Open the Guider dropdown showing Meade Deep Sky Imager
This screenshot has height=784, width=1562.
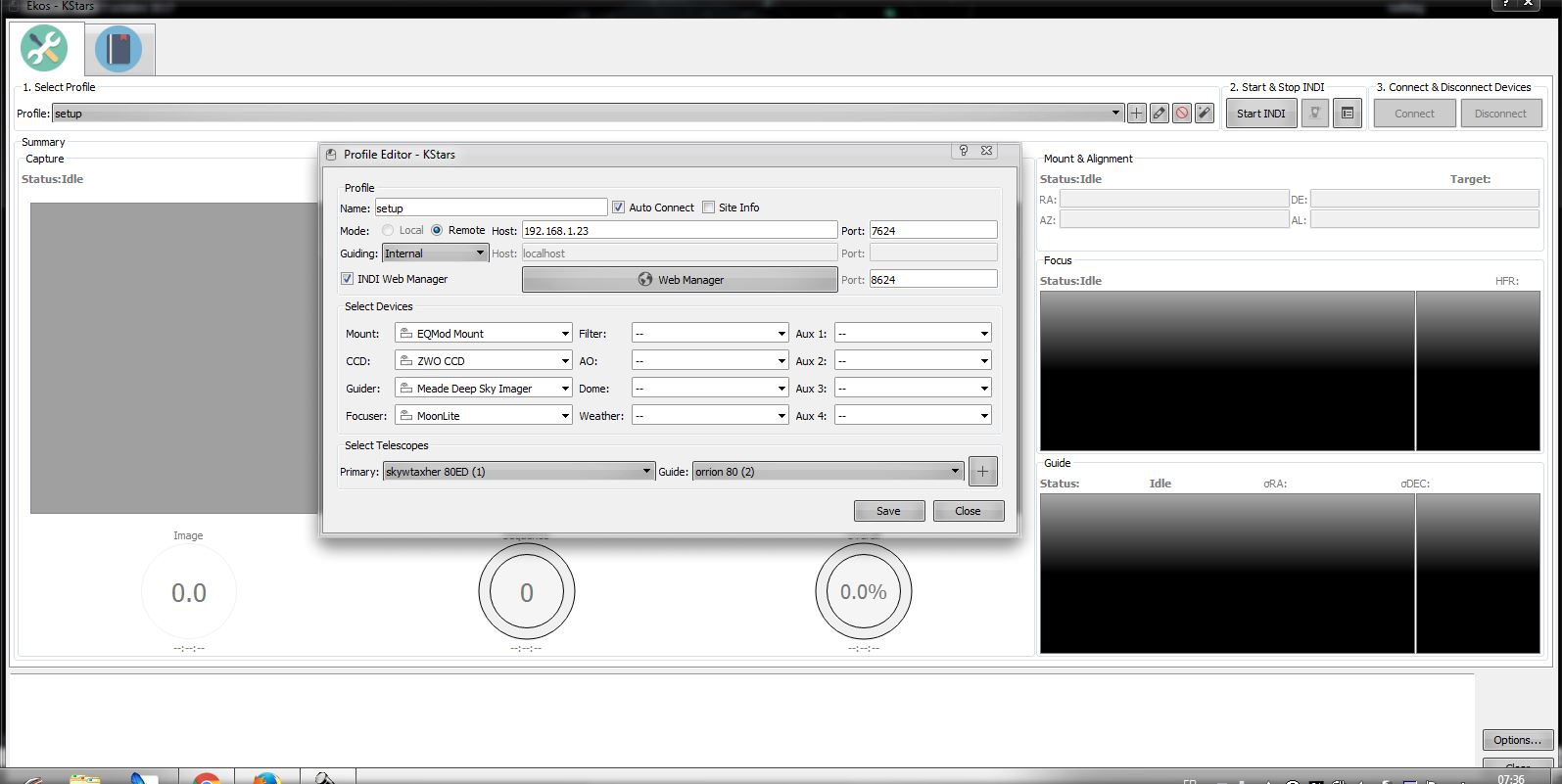tap(484, 389)
